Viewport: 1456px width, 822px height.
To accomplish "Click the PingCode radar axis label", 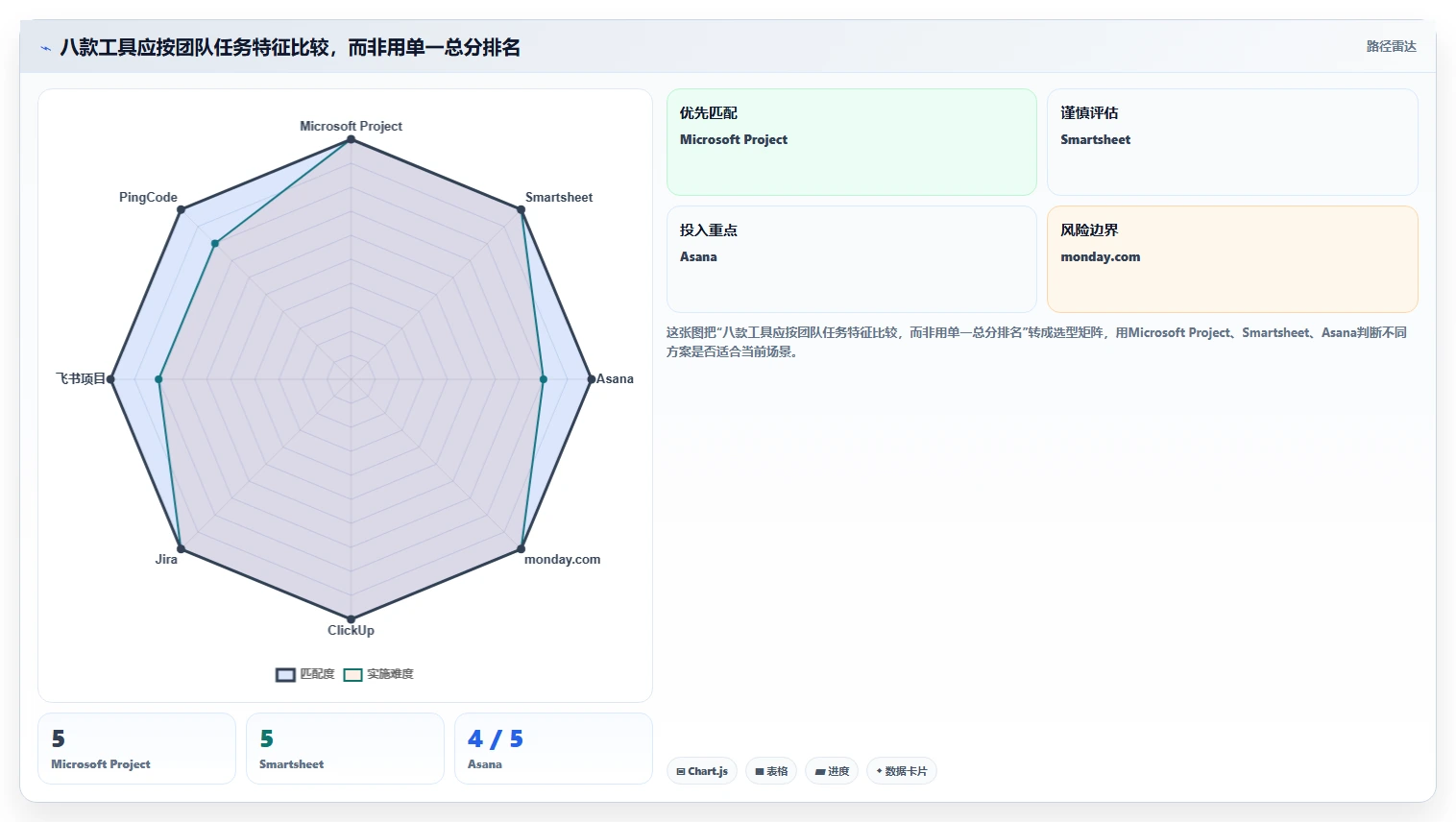I will (148, 197).
